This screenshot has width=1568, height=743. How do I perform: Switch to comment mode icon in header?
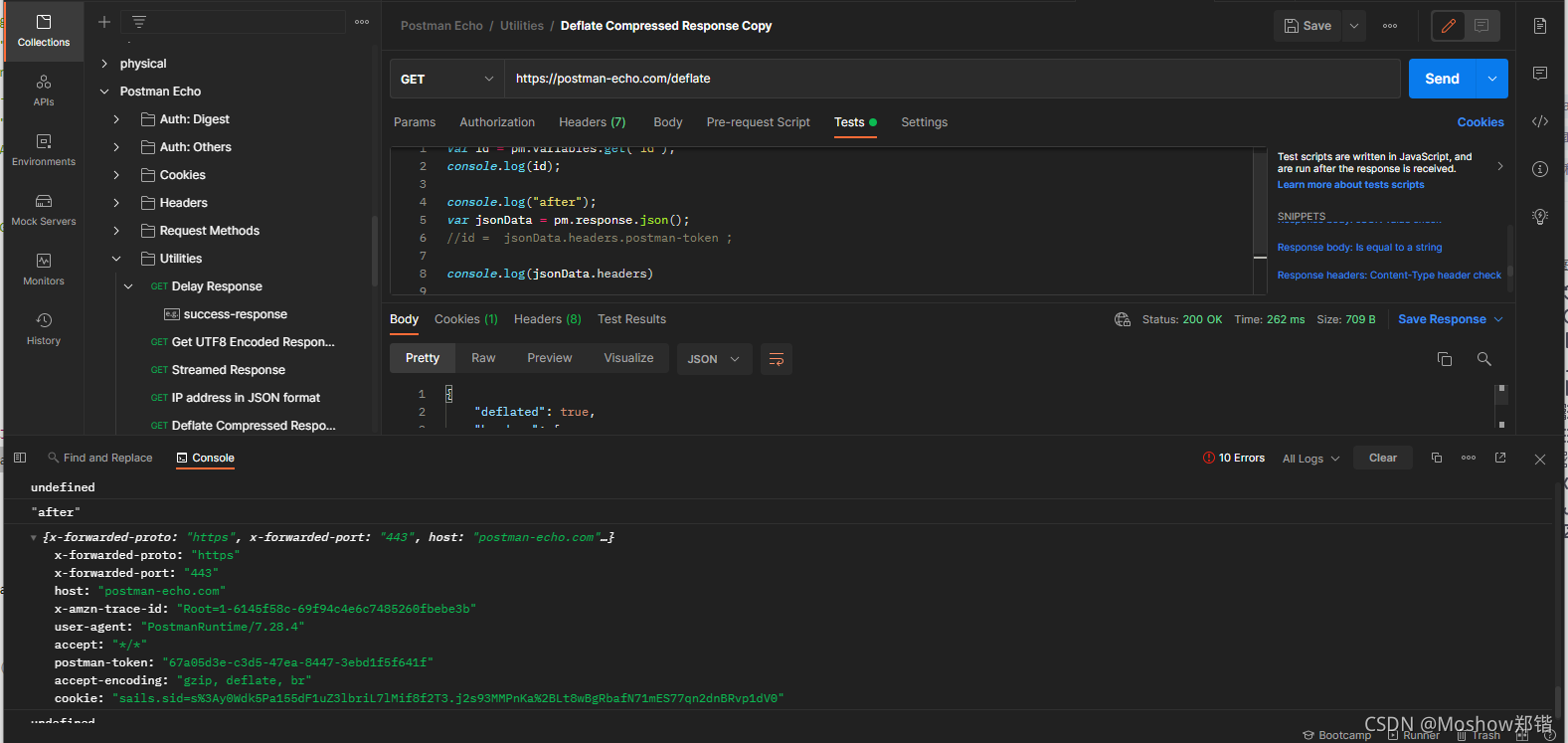click(1481, 26)
